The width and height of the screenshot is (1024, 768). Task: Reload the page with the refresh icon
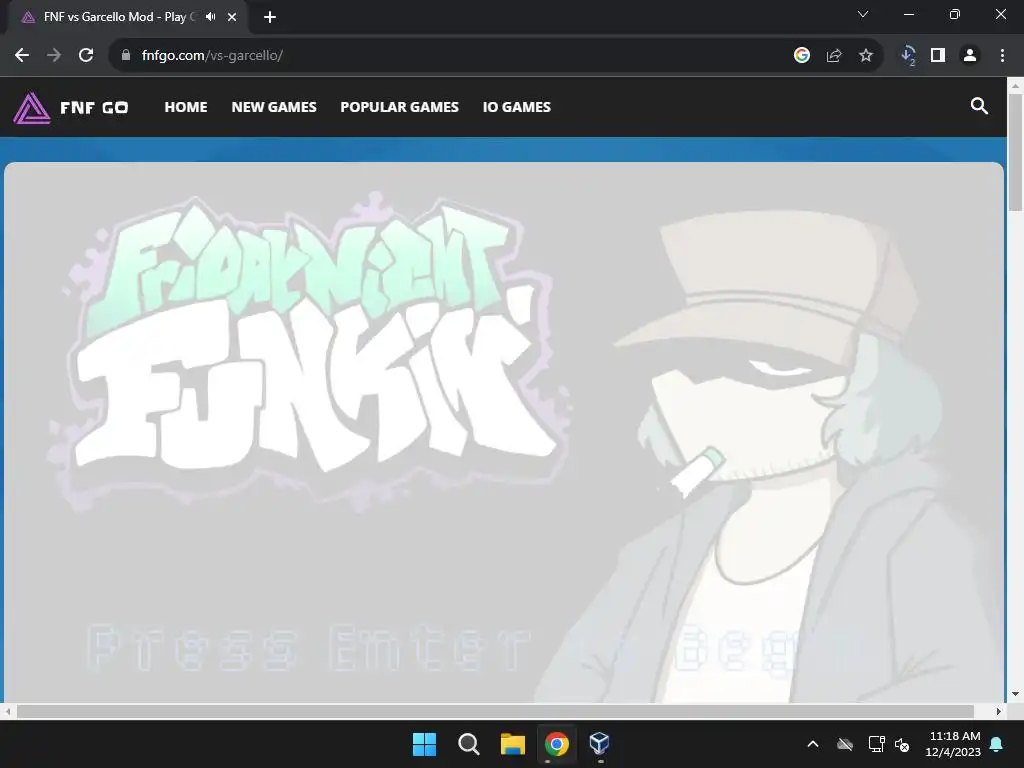[86, 56]
